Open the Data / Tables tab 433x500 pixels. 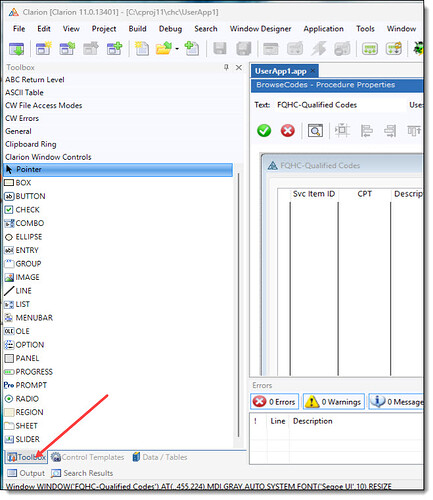[x=160, y=457]
